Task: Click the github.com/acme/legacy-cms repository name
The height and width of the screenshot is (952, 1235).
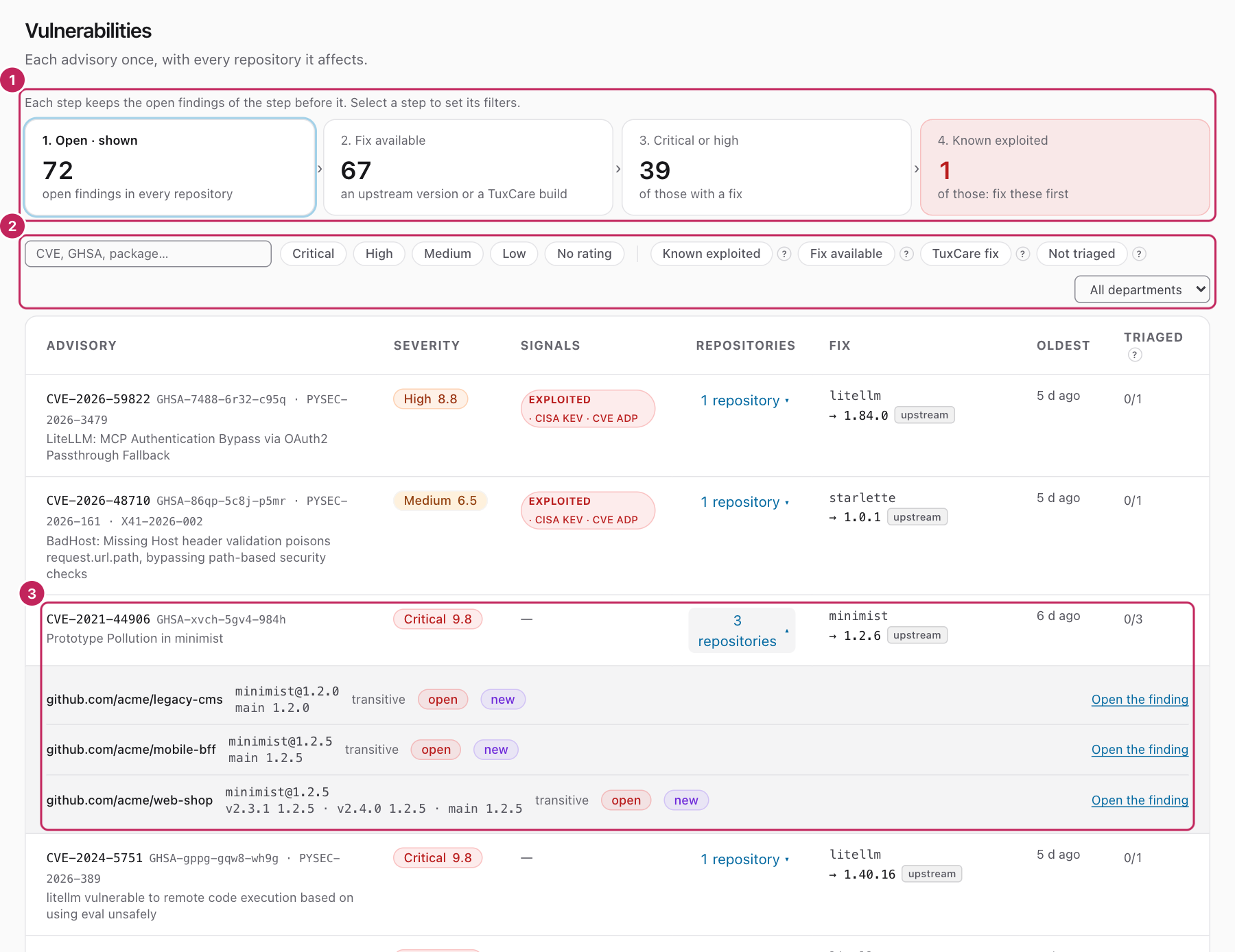Action: (x=134, y=700)
